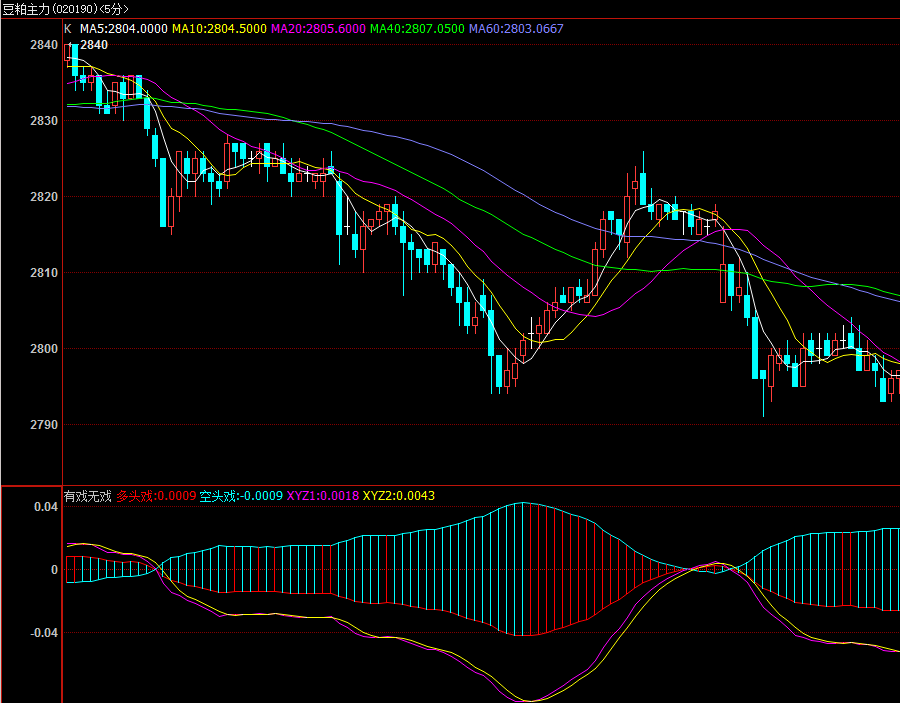The height and width of the screenshot is (703, 900).
Task: Select the 多头戏:0.0009 indicator value
Action: [156, 496]
